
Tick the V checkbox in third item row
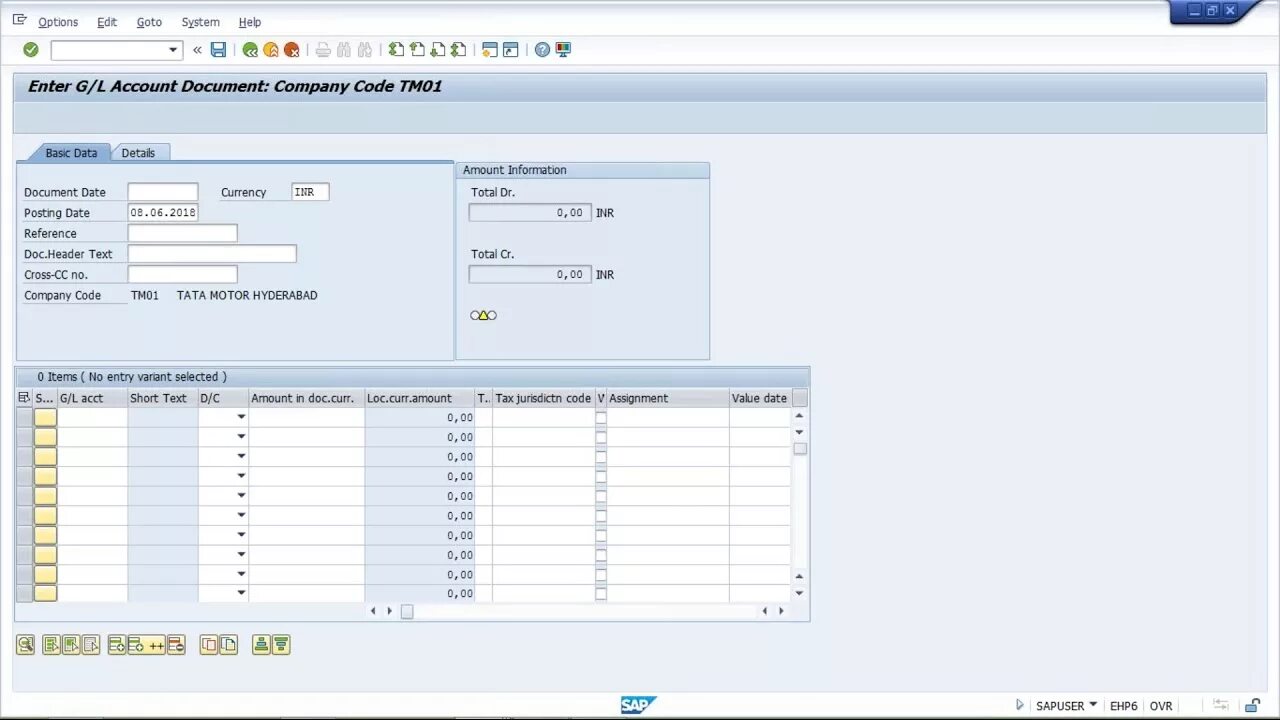(x=601, y=456)
